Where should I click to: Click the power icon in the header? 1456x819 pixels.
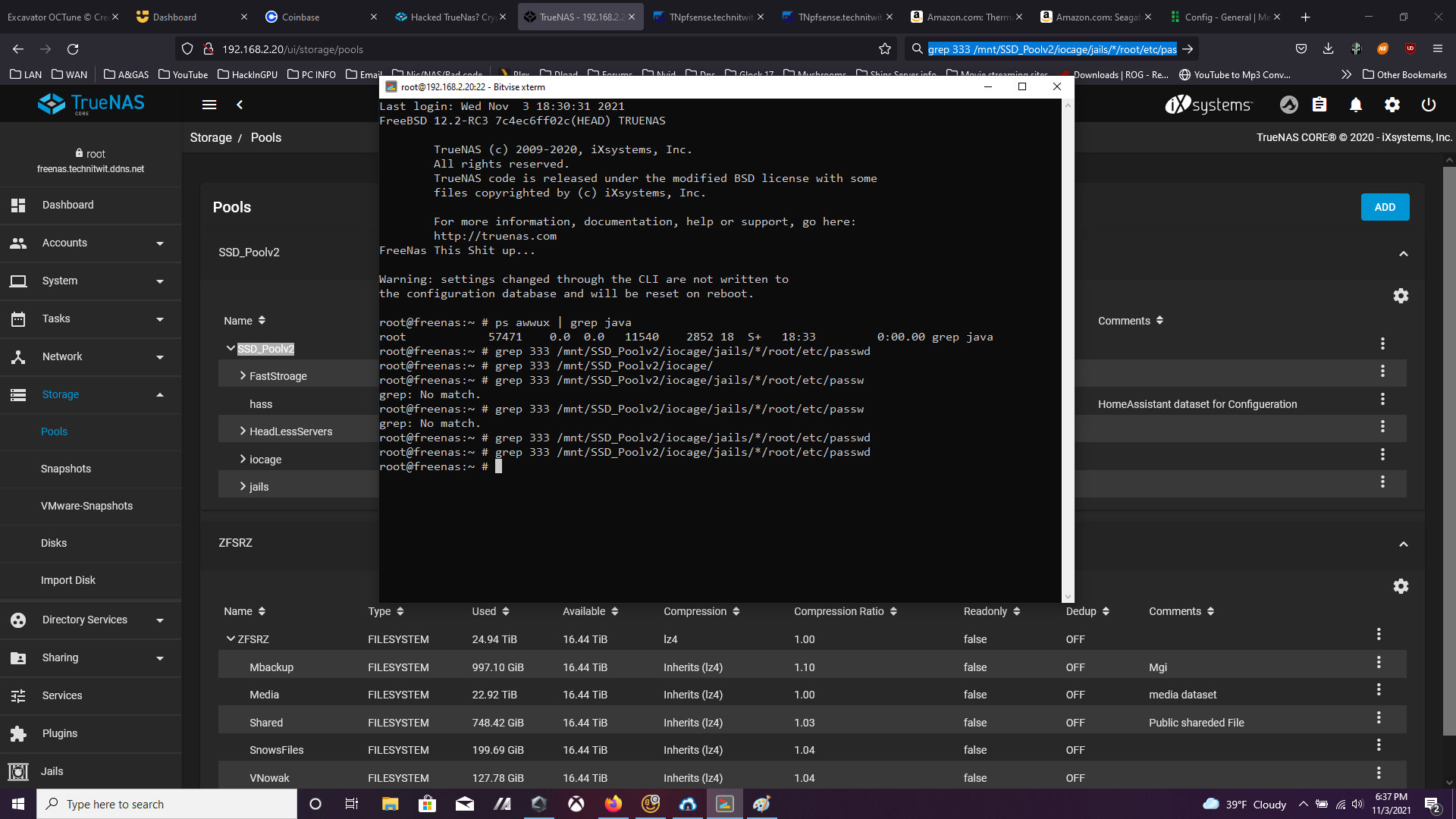(1429, 105)
